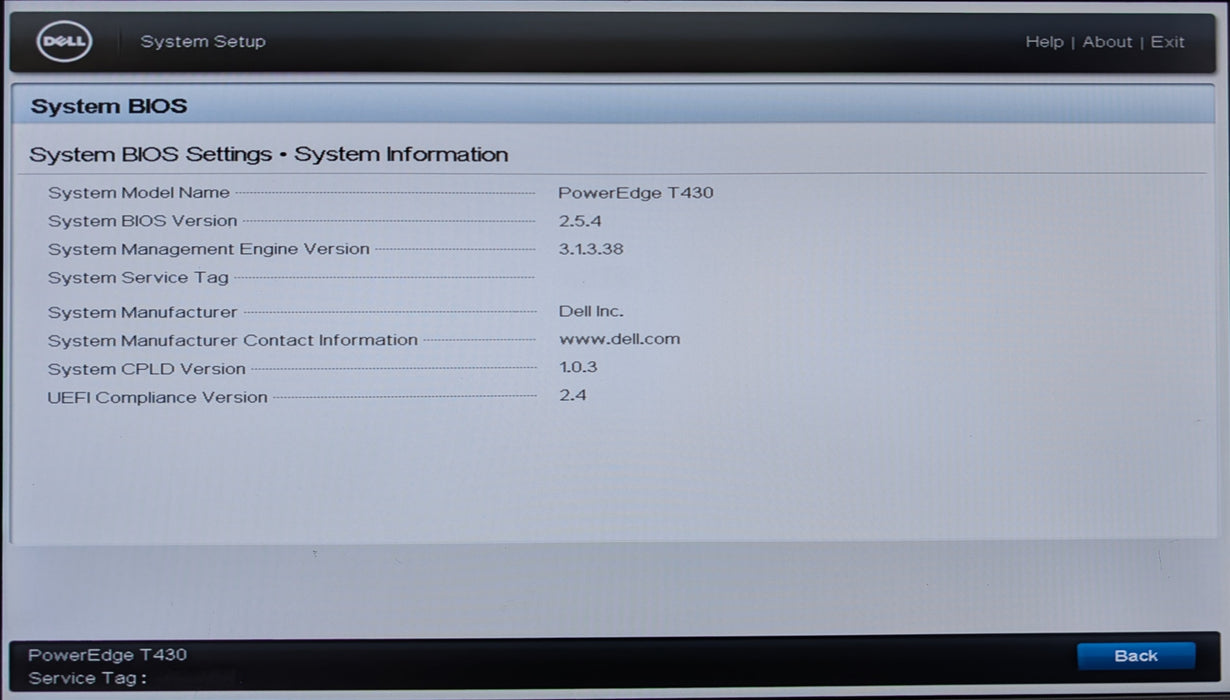Select the System BIOS Version label
The image size is (1230, 700).
click(143, 221)
